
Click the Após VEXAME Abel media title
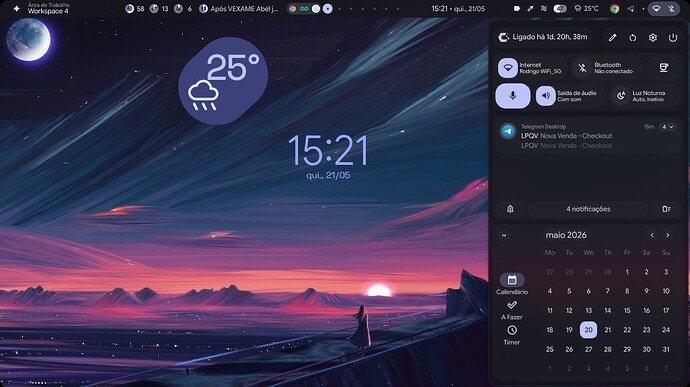click(244, 9)
